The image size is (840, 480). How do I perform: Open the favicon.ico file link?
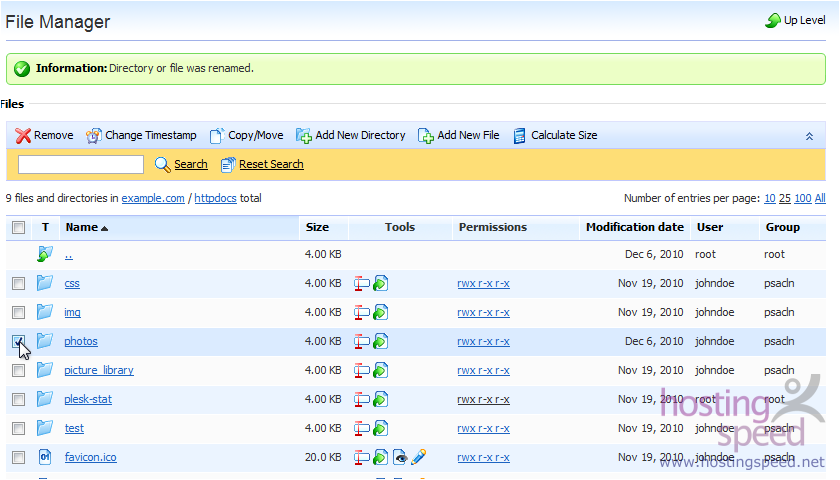coord(91,457)
